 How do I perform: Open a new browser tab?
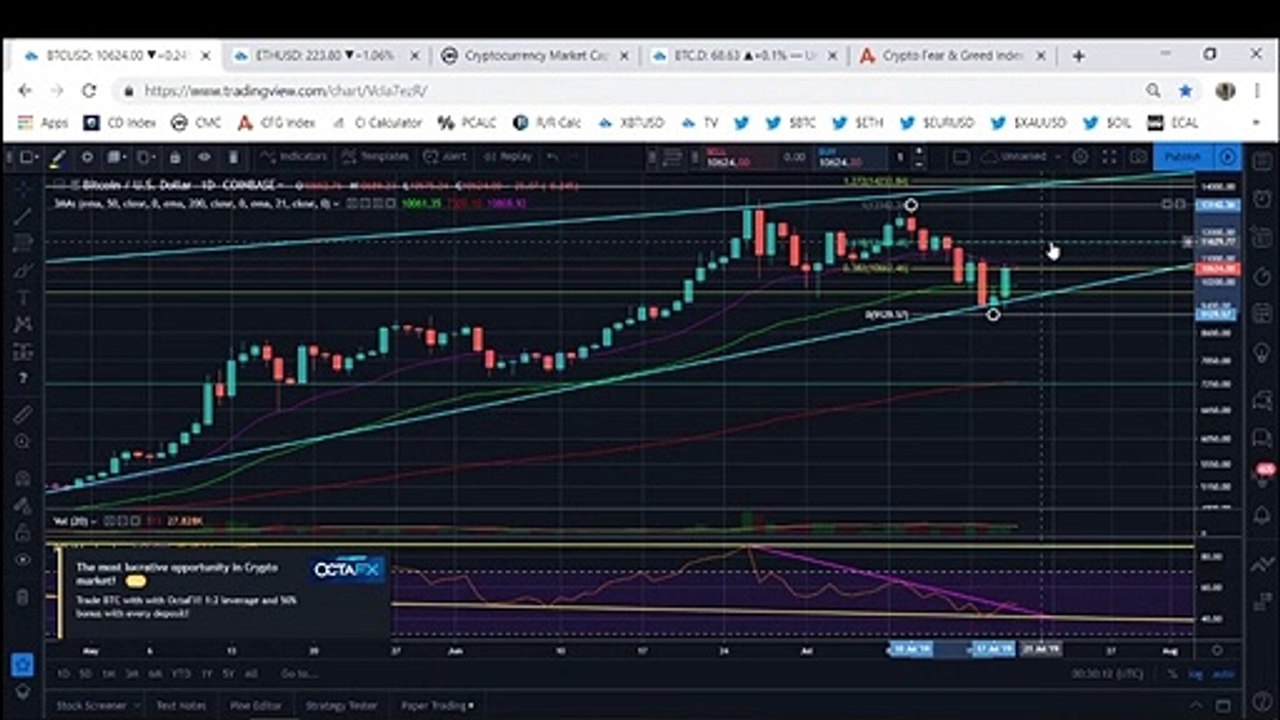pyautogui.click(x=1078, y=56)
